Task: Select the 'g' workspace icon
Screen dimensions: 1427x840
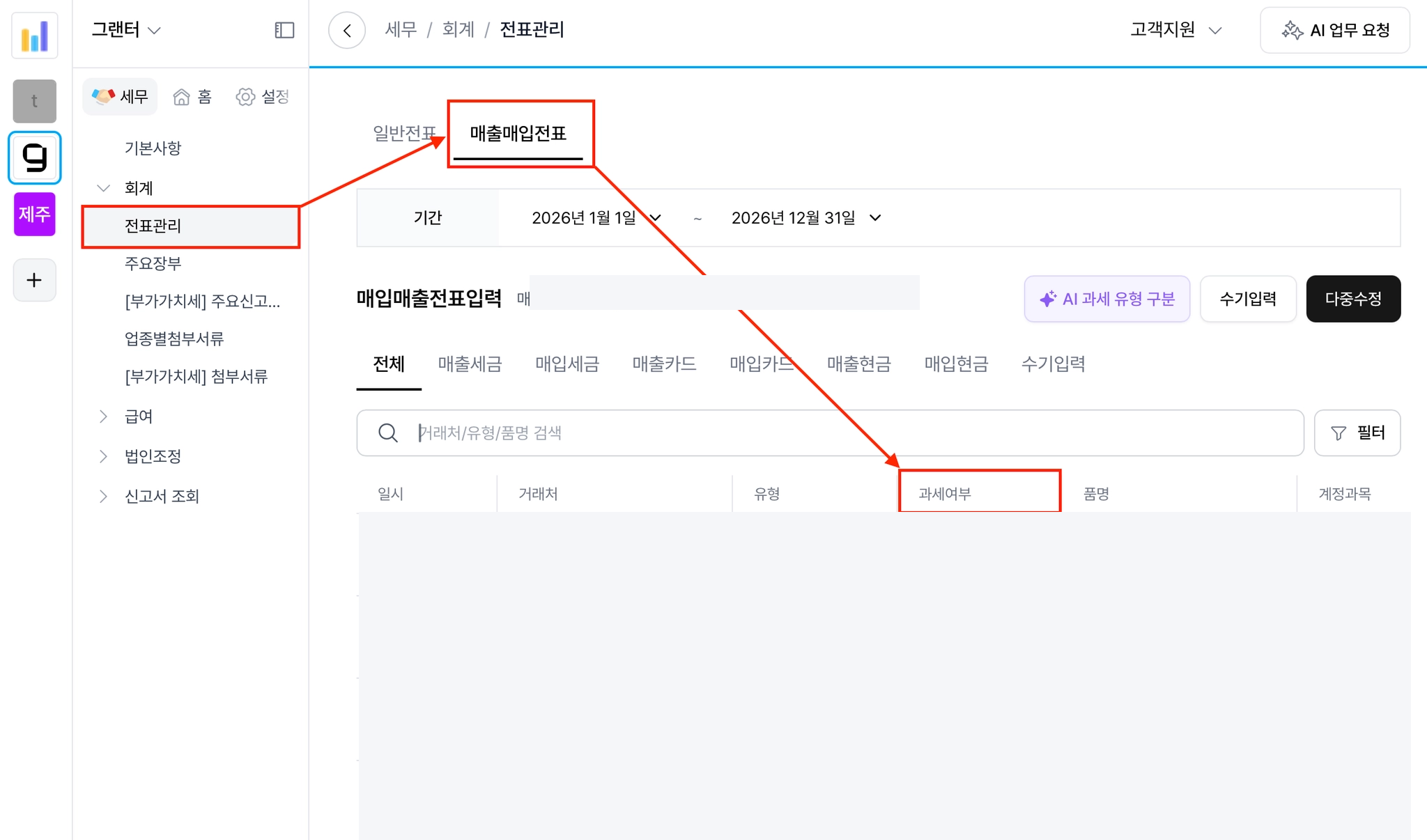Action: click(35, 157)
